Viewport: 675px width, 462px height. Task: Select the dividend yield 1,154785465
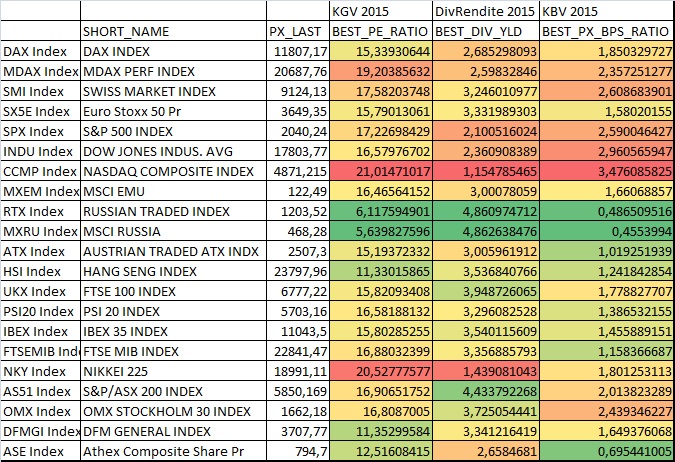coord(486,171)
